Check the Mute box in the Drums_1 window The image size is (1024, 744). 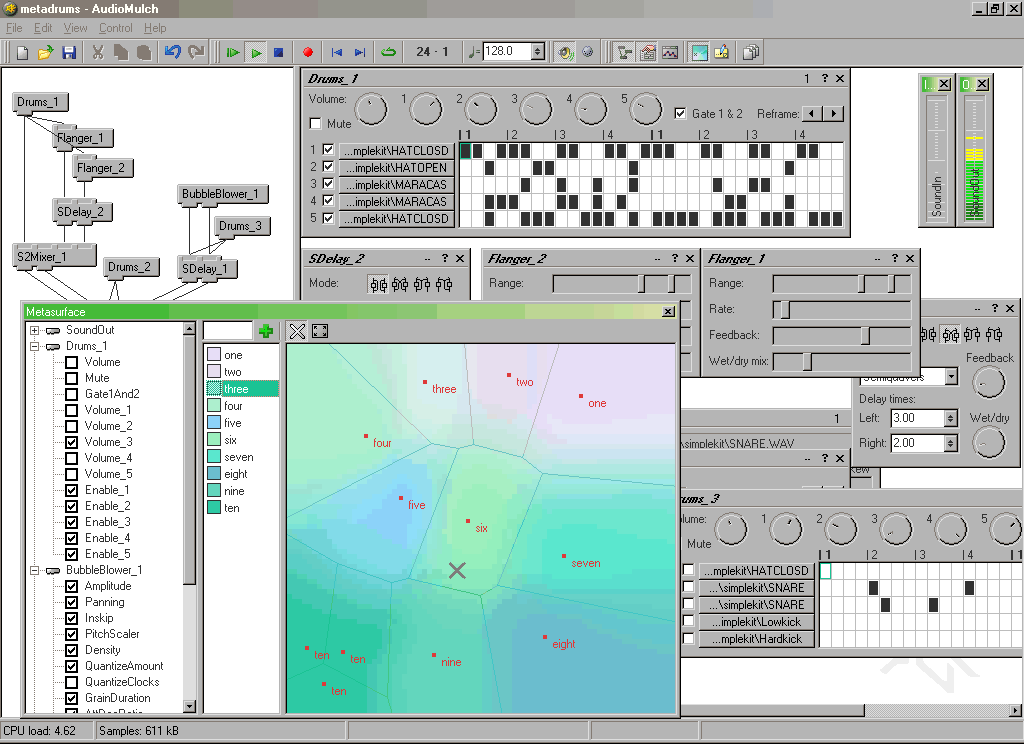pos(314,121)
